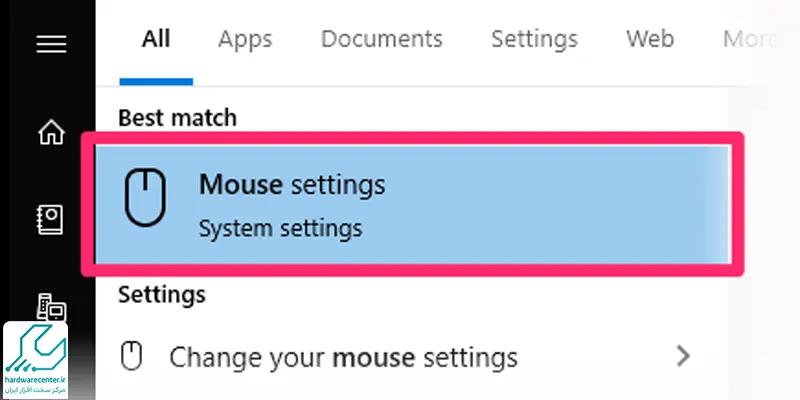Click the Best match section header
This screenshot has width=800, height=400.
pos(178,118)
